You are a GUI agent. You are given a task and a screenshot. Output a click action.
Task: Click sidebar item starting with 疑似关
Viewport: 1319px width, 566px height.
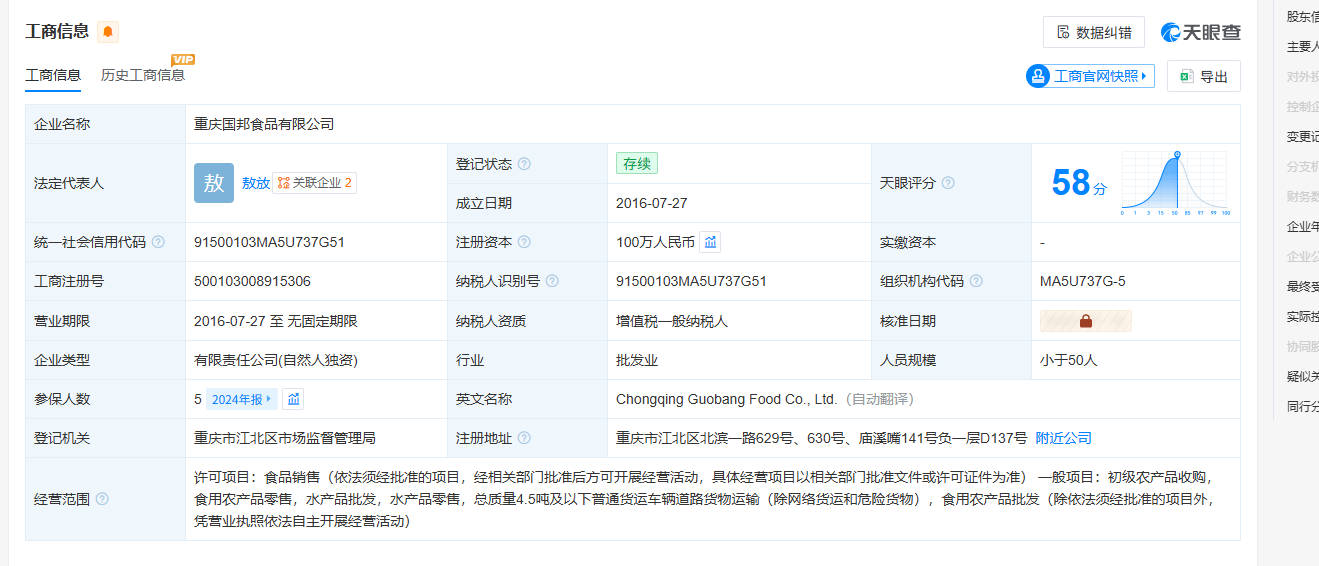pos(1302,376)
